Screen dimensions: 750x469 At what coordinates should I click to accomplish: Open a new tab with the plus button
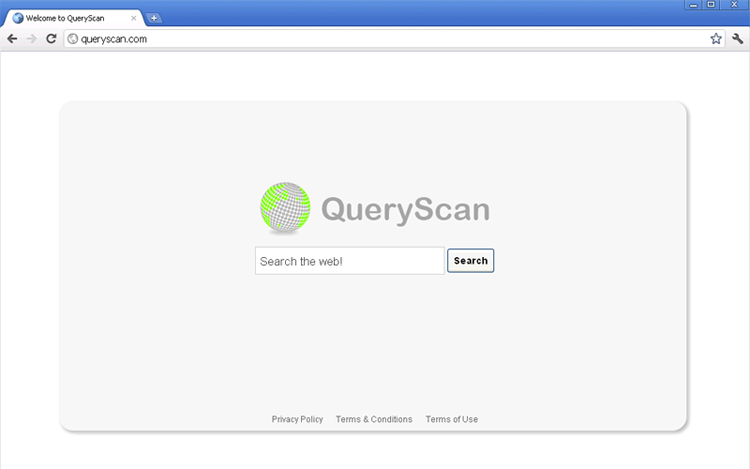click(154, 18)
